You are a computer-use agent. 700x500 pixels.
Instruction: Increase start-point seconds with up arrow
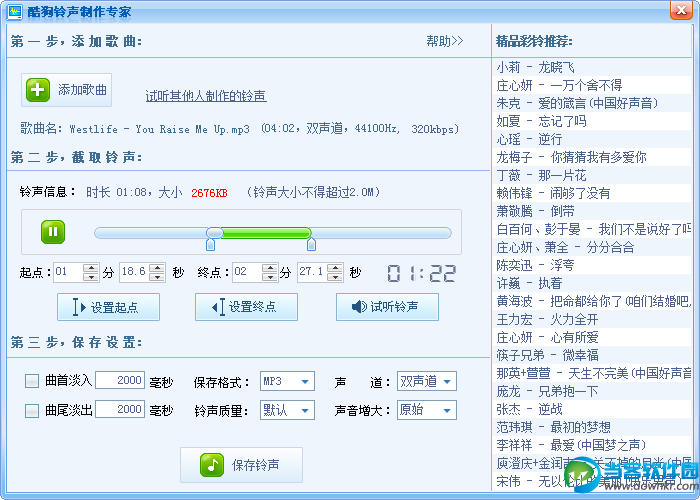click(157, 267)
